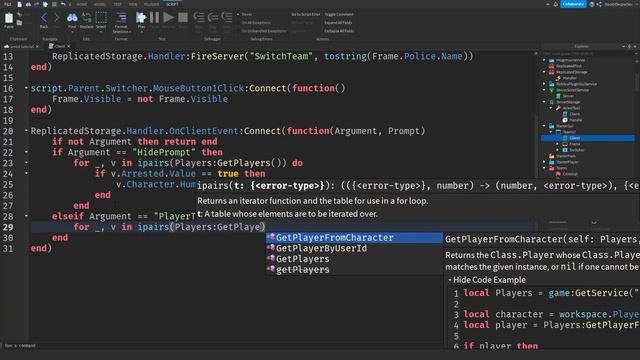Switch to the PLUGINS ribbon tab

click(151, 4)
